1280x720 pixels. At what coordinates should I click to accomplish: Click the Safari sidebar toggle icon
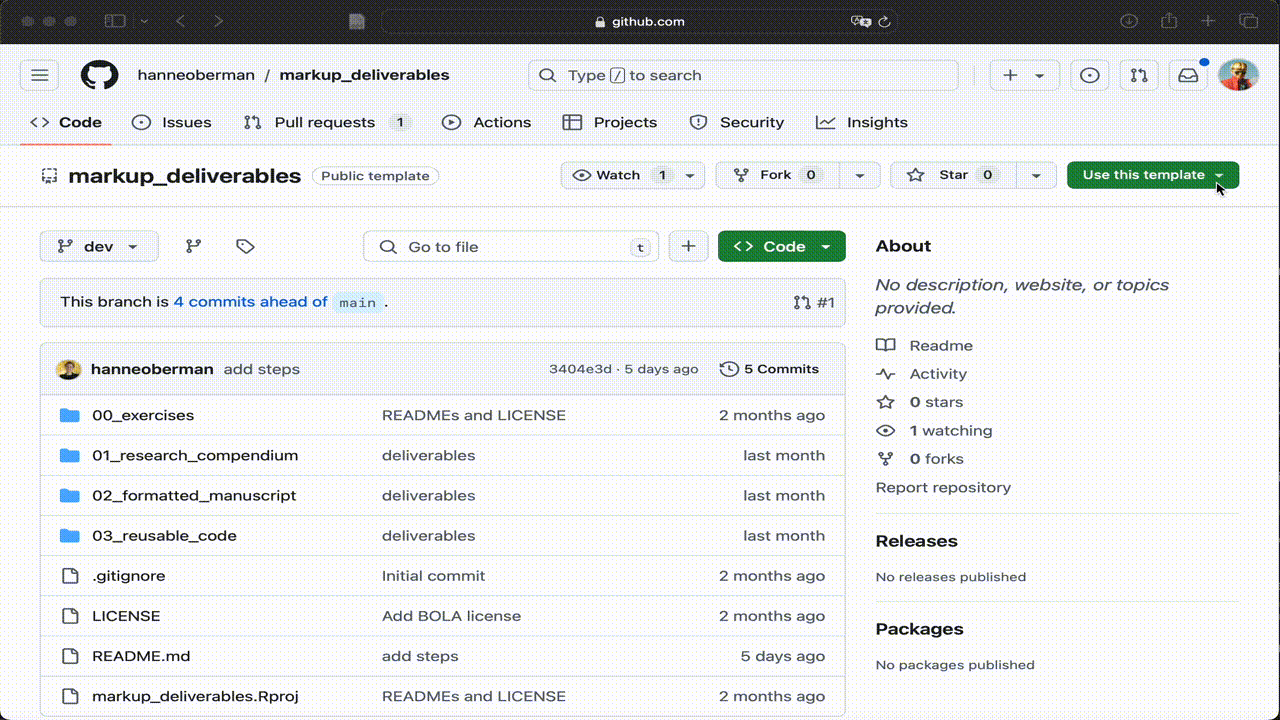point(115,21)
